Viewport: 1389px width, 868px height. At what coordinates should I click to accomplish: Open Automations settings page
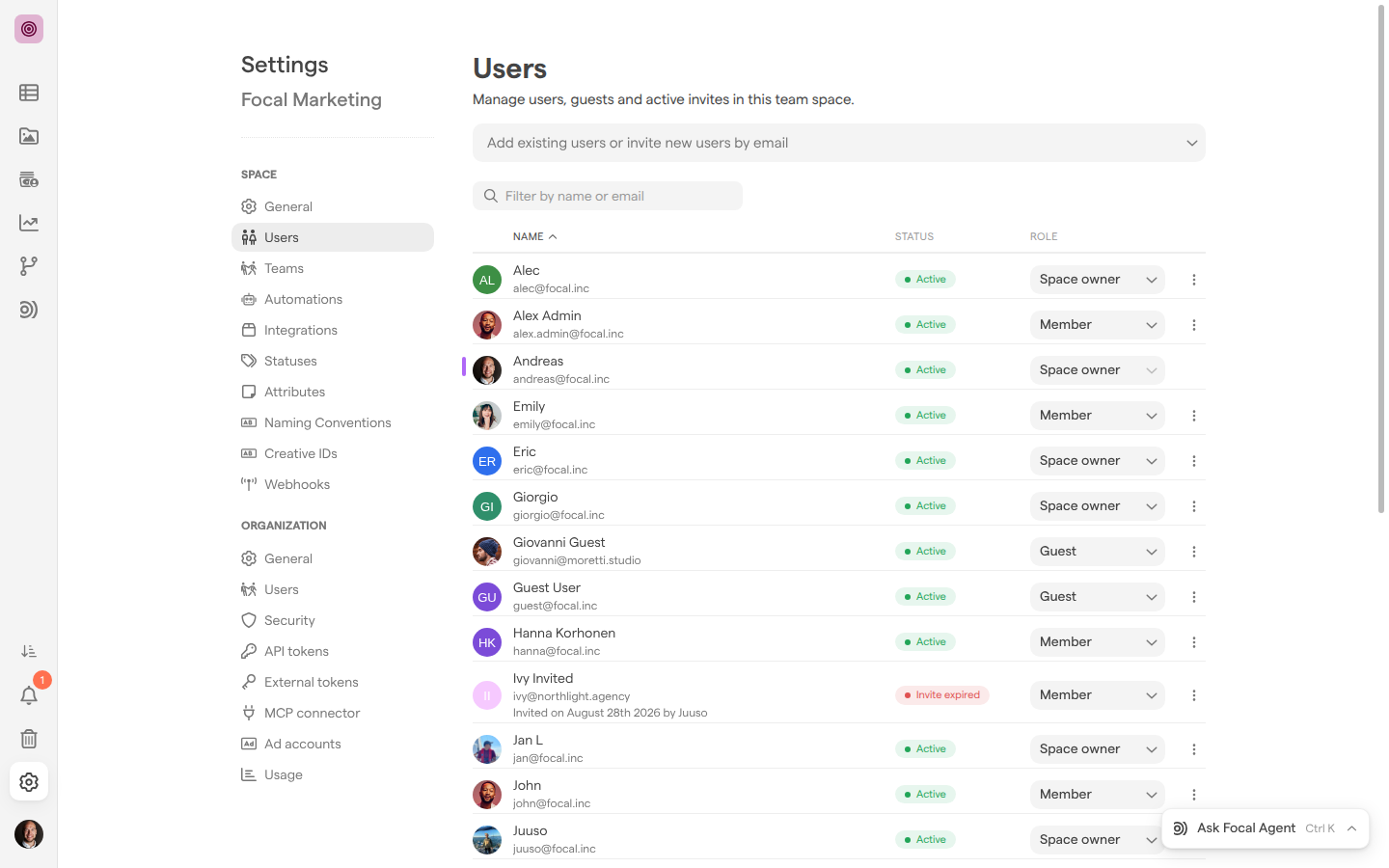point(333,299)
